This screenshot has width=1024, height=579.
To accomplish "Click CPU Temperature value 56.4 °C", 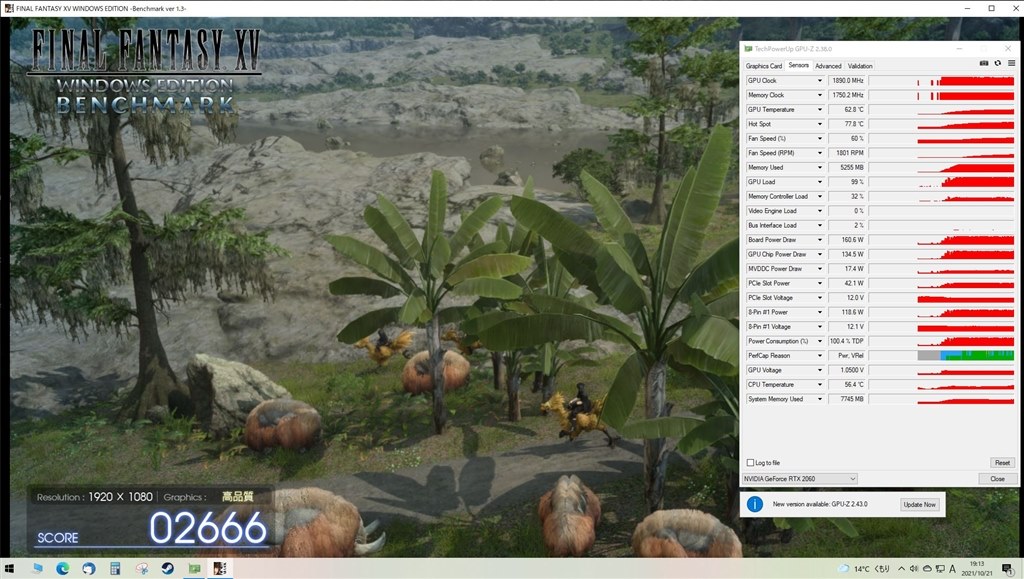I will coord(847,384).
